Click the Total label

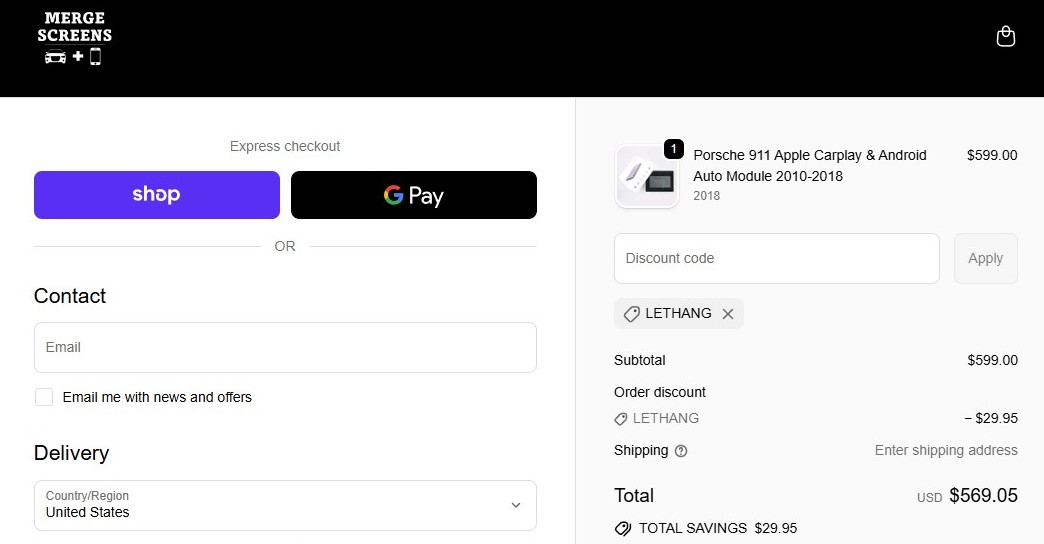click(x=634, y=495)
